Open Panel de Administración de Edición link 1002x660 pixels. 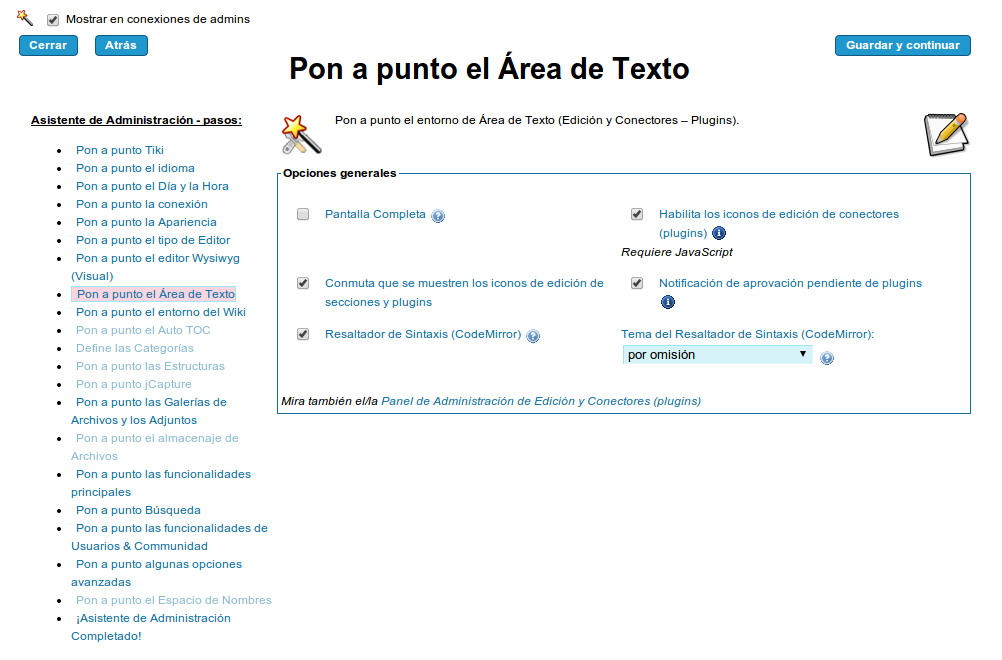click(541, 401)
